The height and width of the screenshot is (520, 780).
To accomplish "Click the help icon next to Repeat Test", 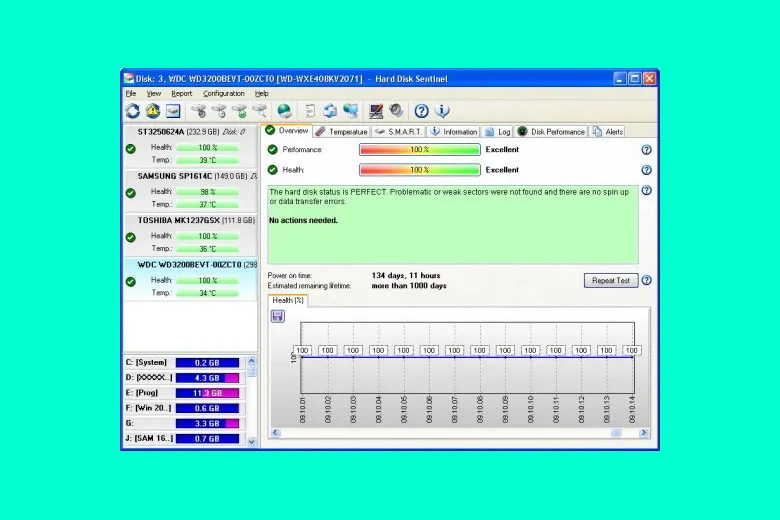I will (646, 281).
